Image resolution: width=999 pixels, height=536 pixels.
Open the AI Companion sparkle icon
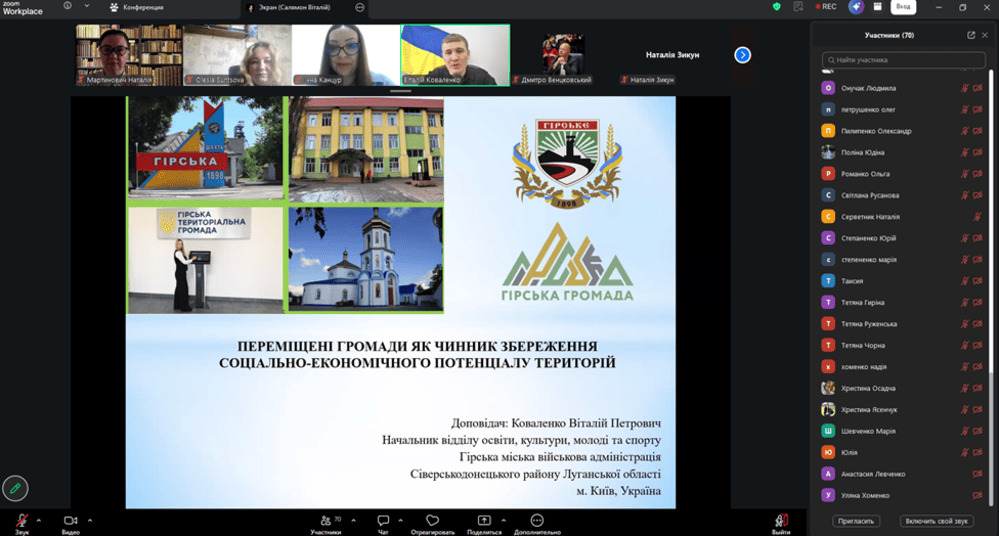click(856, 7)
